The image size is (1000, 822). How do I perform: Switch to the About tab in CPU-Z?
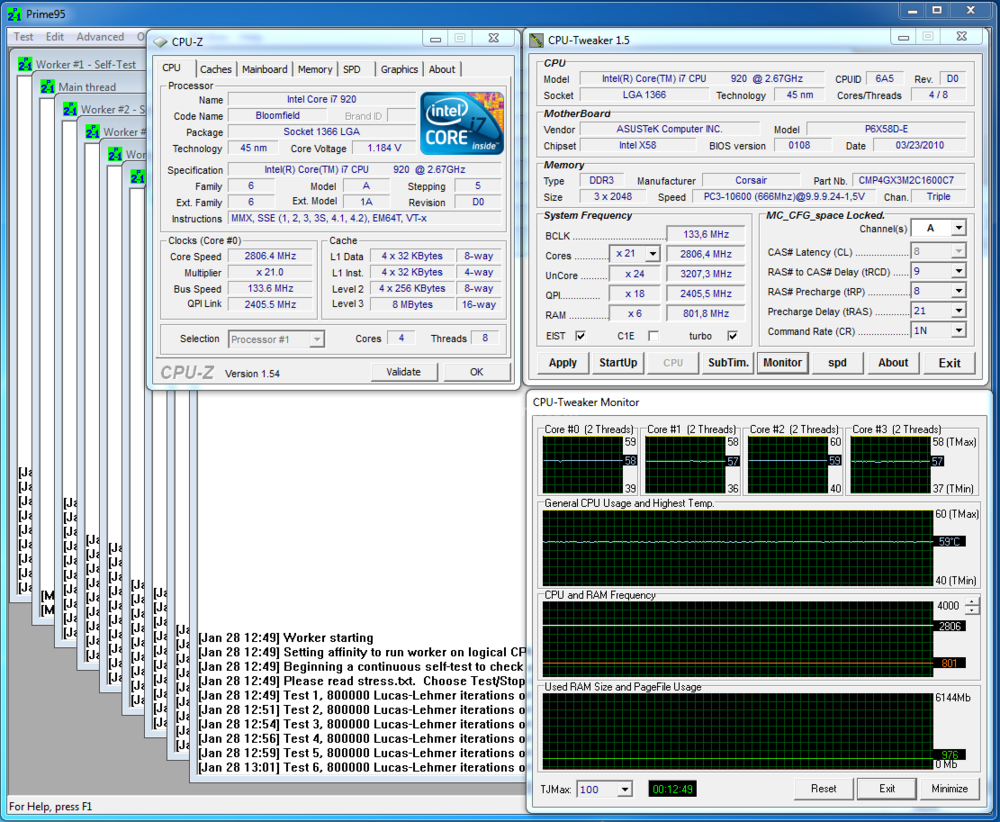tap(442, 70)
